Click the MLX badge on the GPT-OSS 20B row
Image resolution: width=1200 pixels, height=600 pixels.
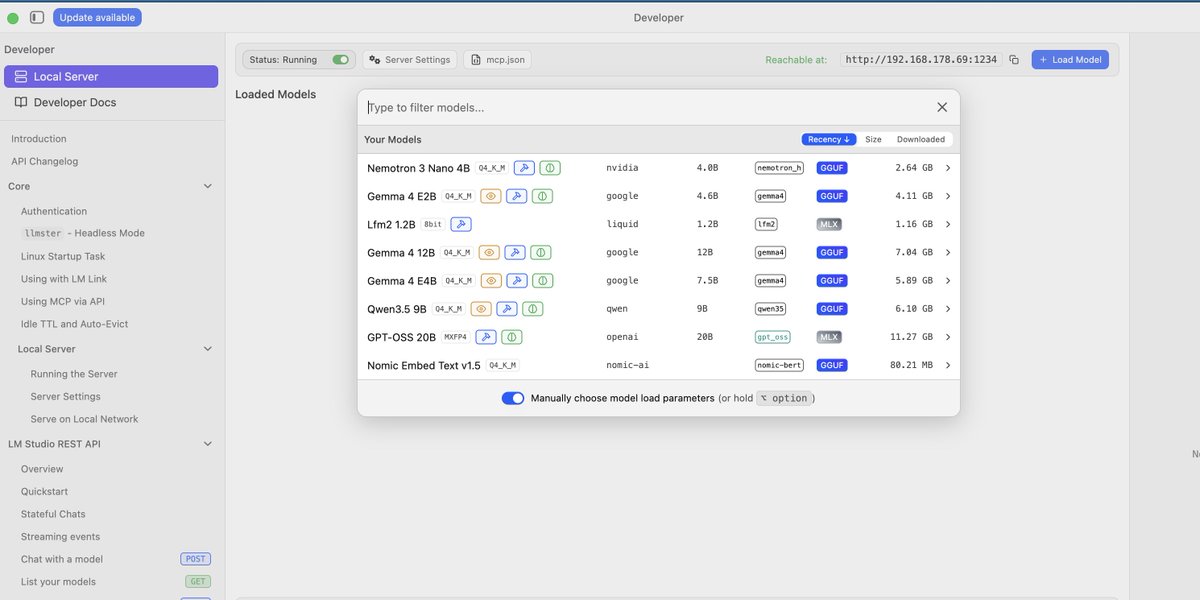pos(829,337)
